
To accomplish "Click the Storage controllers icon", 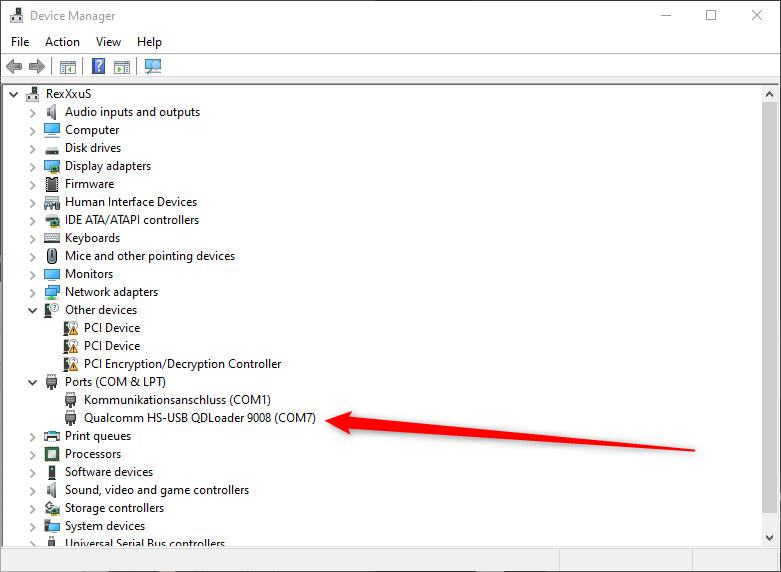I will coord(52,508).
